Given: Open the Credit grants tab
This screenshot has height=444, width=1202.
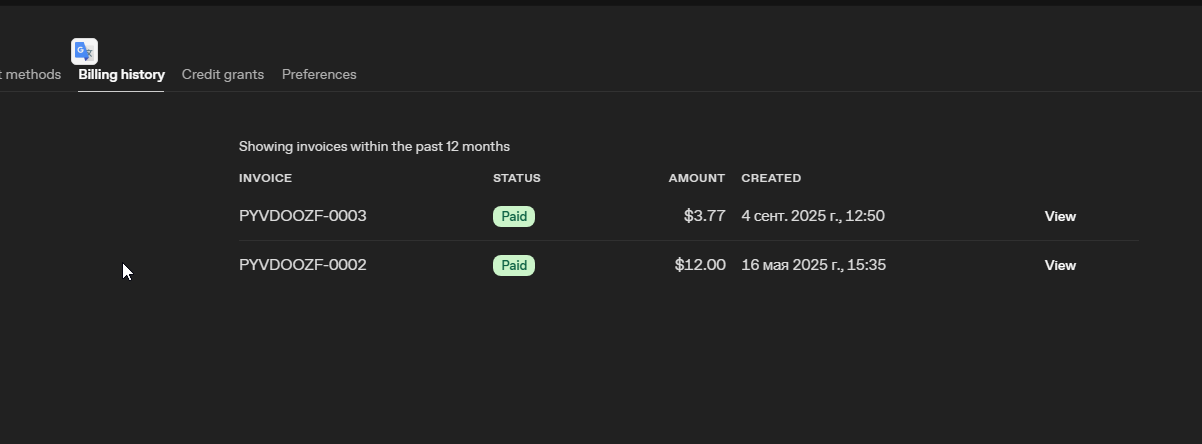Looking at the screenshot, I should coord(223,75).
